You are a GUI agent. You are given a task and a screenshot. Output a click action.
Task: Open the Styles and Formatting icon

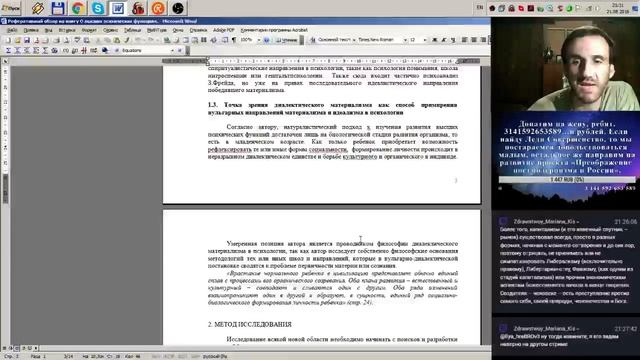[313, 40]
